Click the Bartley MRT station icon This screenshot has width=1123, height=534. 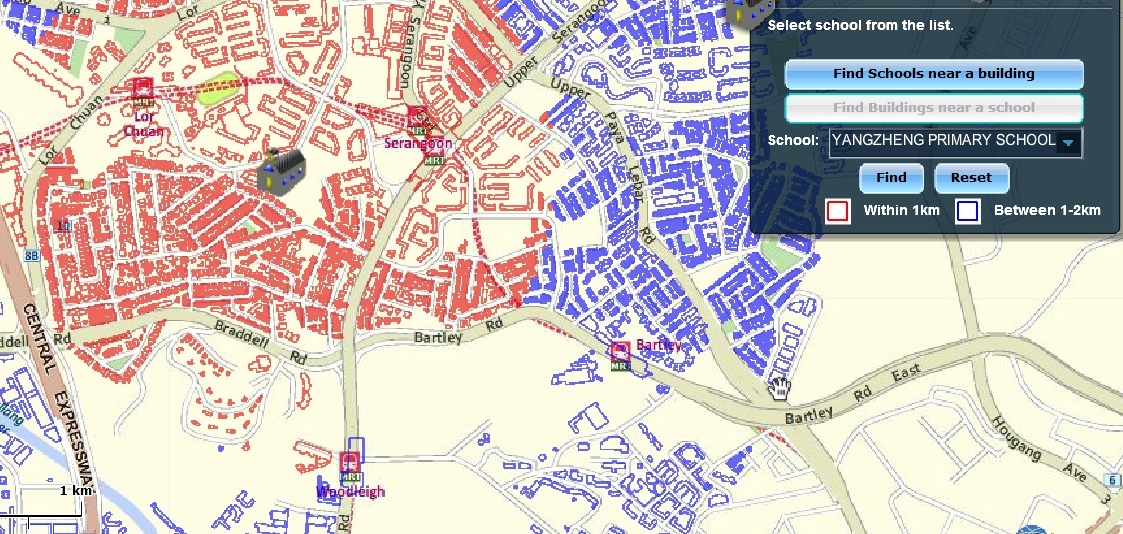[x=620, y=351]
